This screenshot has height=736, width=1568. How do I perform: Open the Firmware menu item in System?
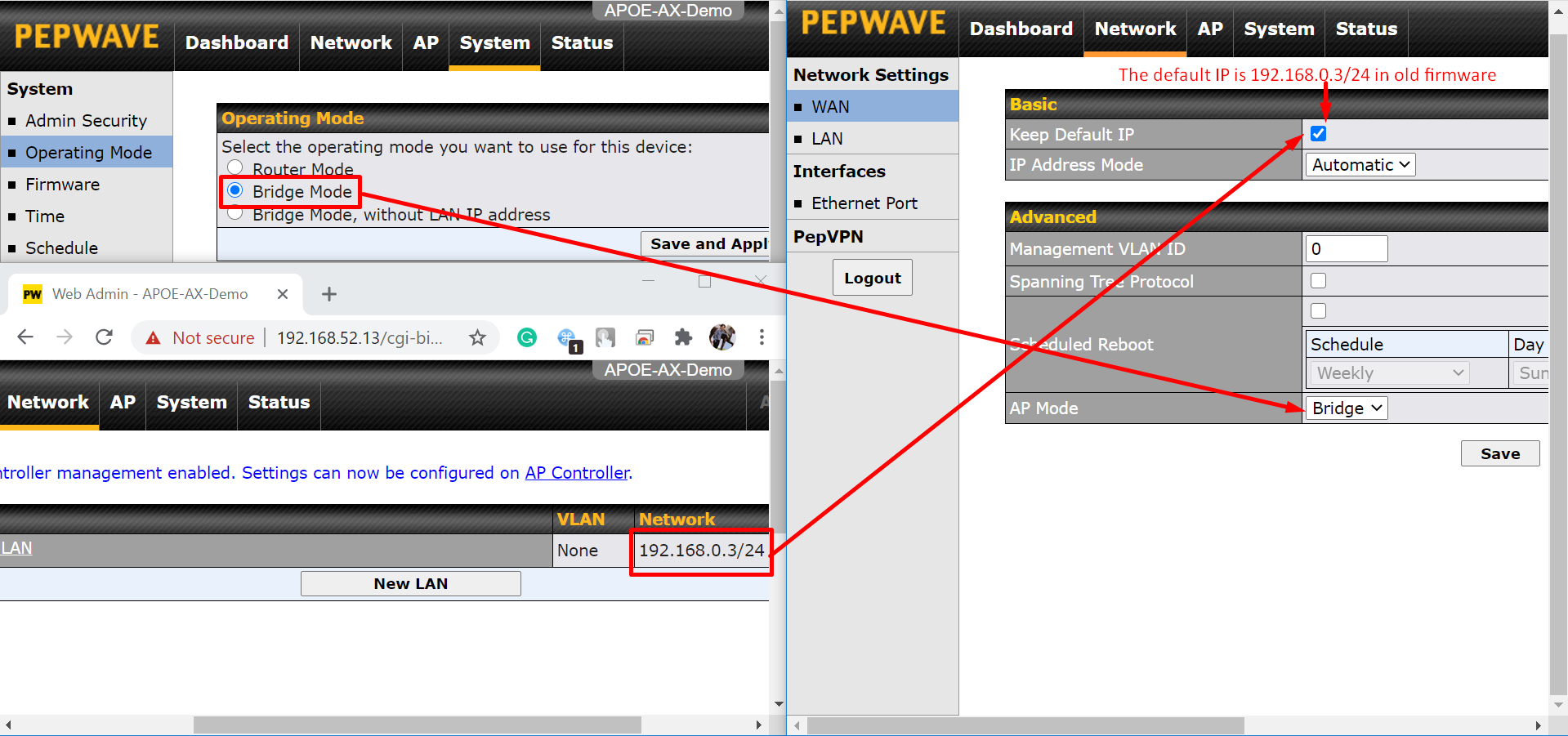(62, 185)
